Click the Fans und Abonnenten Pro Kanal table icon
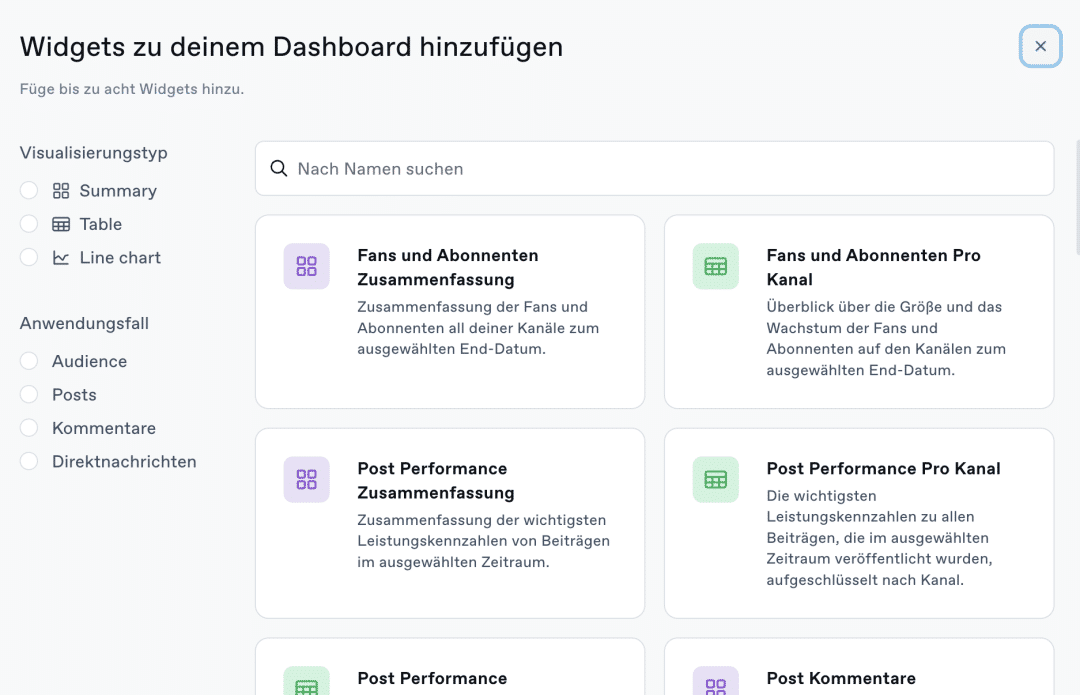This screenshot has height=695, width=1080. click(x=715, y=266)
